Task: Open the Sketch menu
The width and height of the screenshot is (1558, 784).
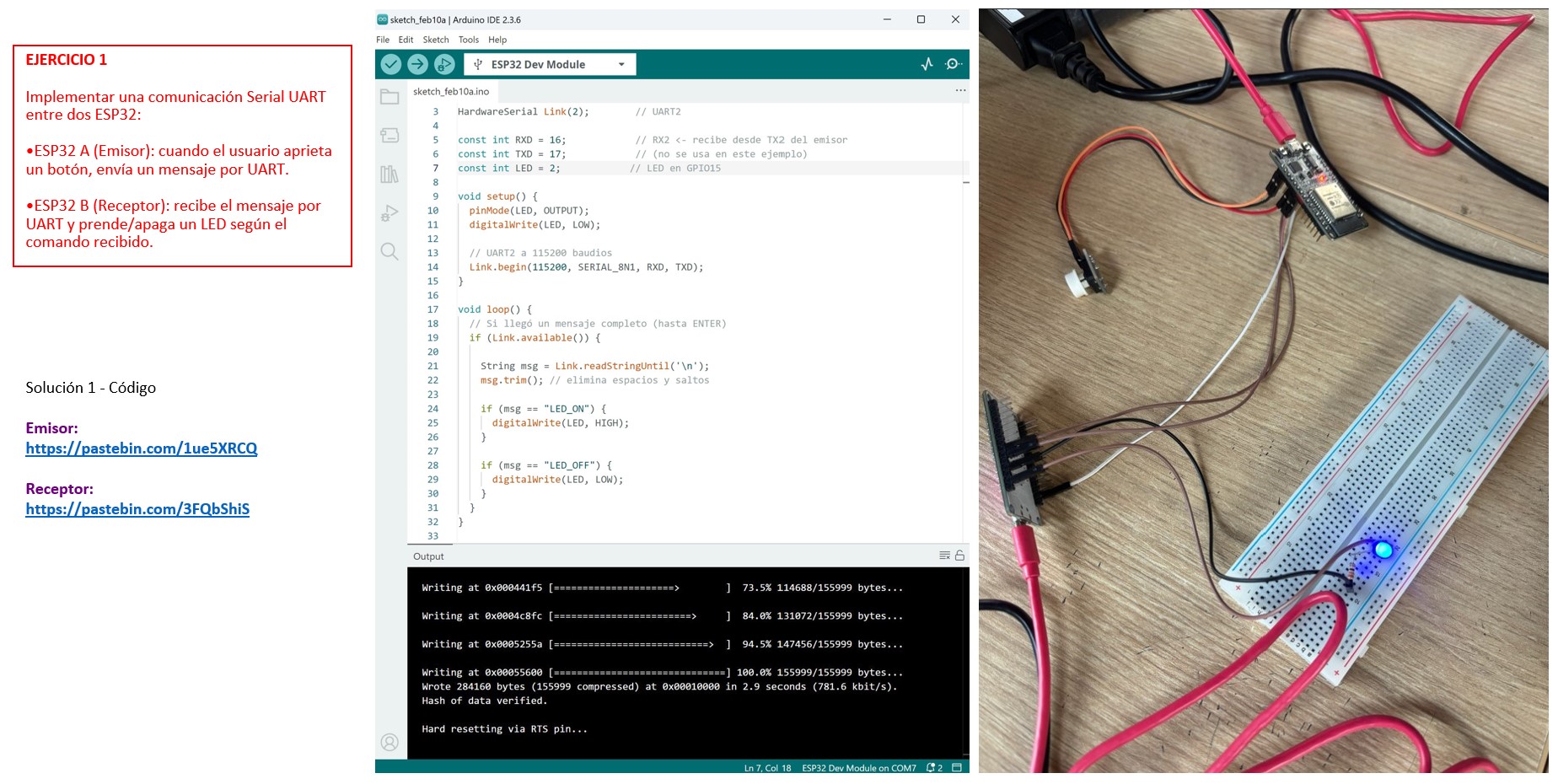Action: tap(436, 40)
